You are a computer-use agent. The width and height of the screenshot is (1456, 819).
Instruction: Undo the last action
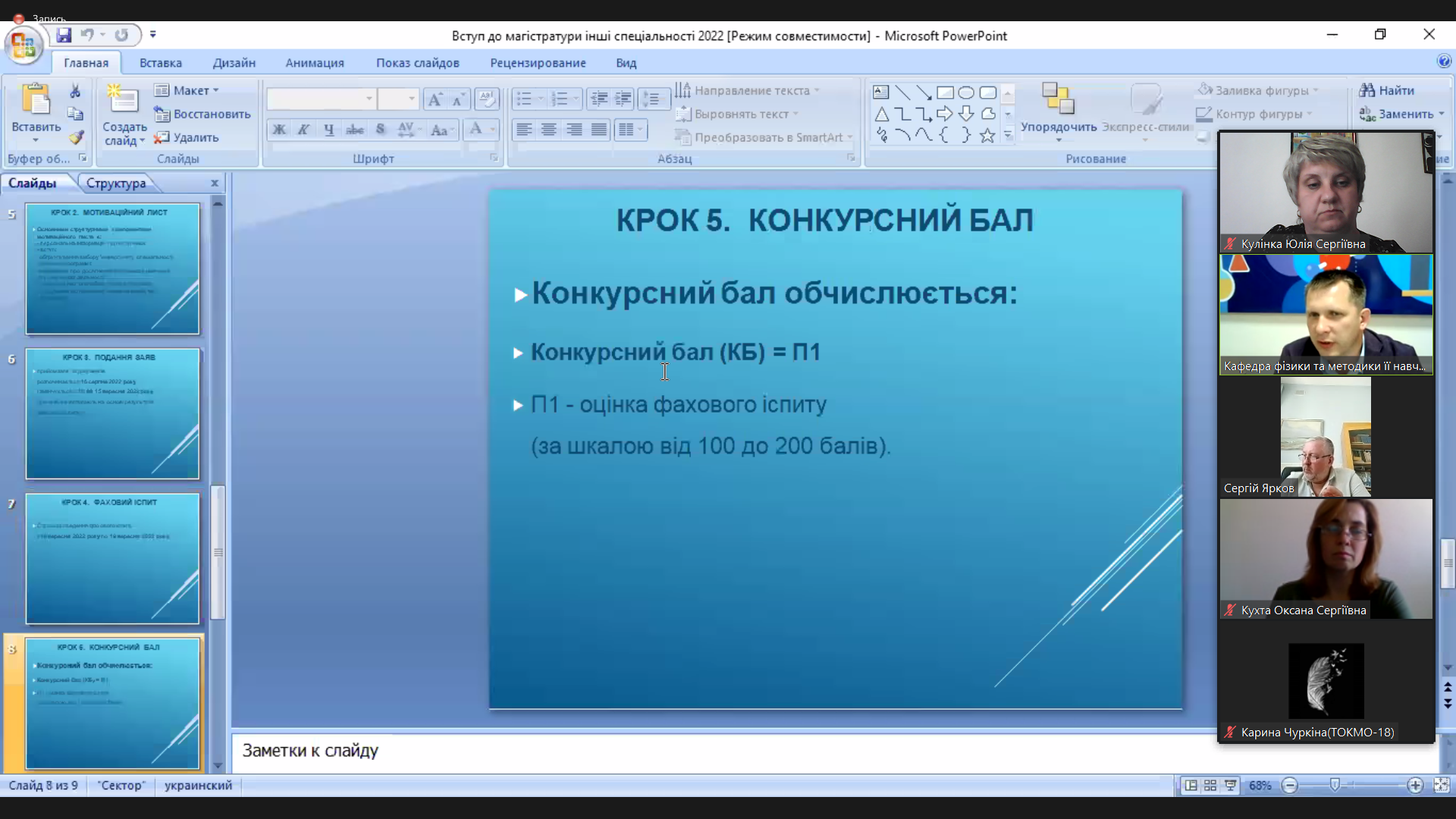point(87,35)
